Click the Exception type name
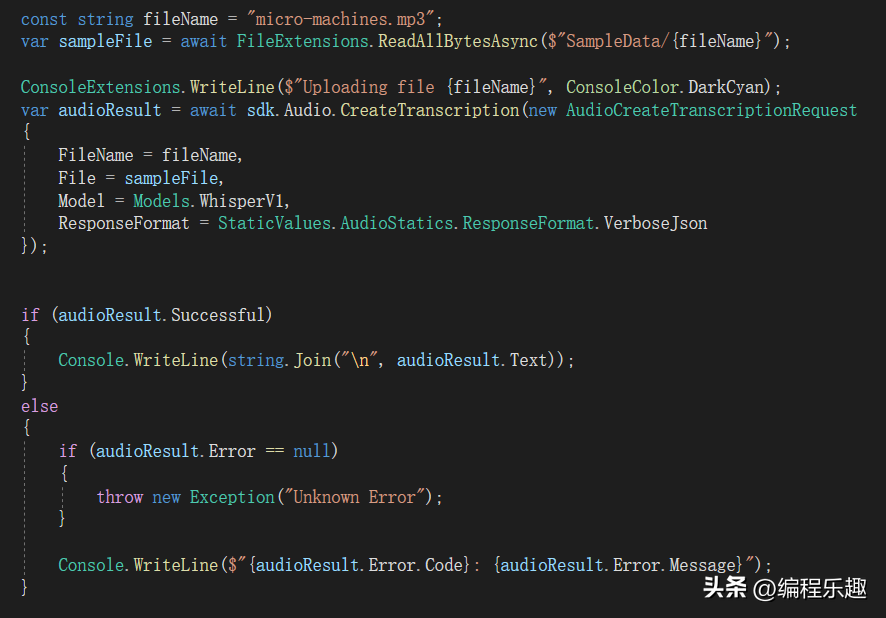The width and height of the screenshot is (886, 618). pyautogui.click(x=232, y=497)
